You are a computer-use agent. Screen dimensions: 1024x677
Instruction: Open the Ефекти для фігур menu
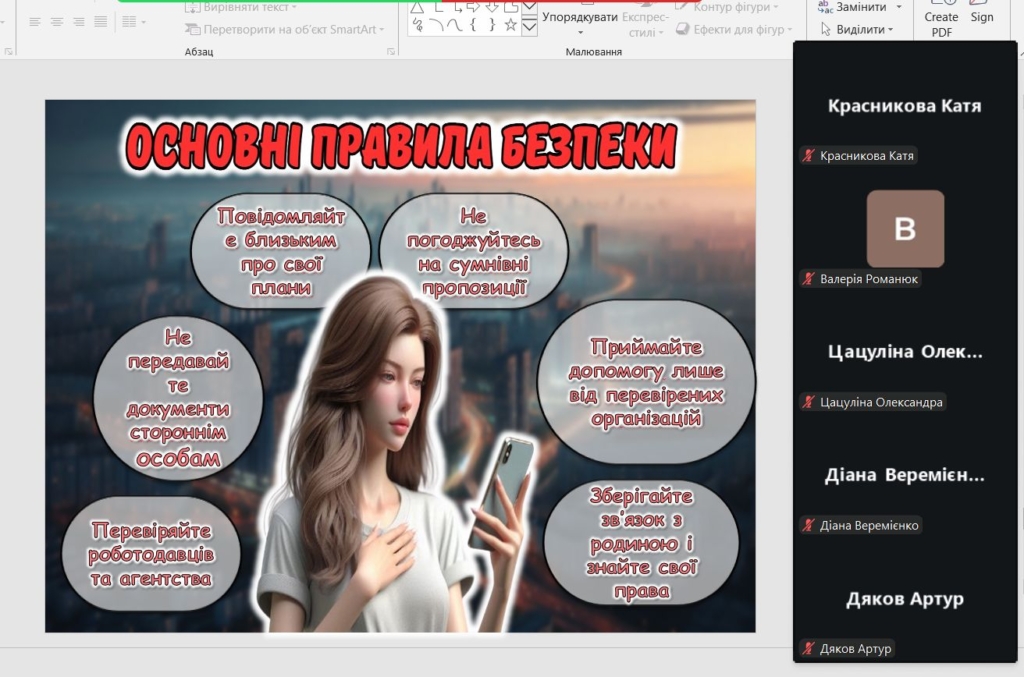pos(738,29)
